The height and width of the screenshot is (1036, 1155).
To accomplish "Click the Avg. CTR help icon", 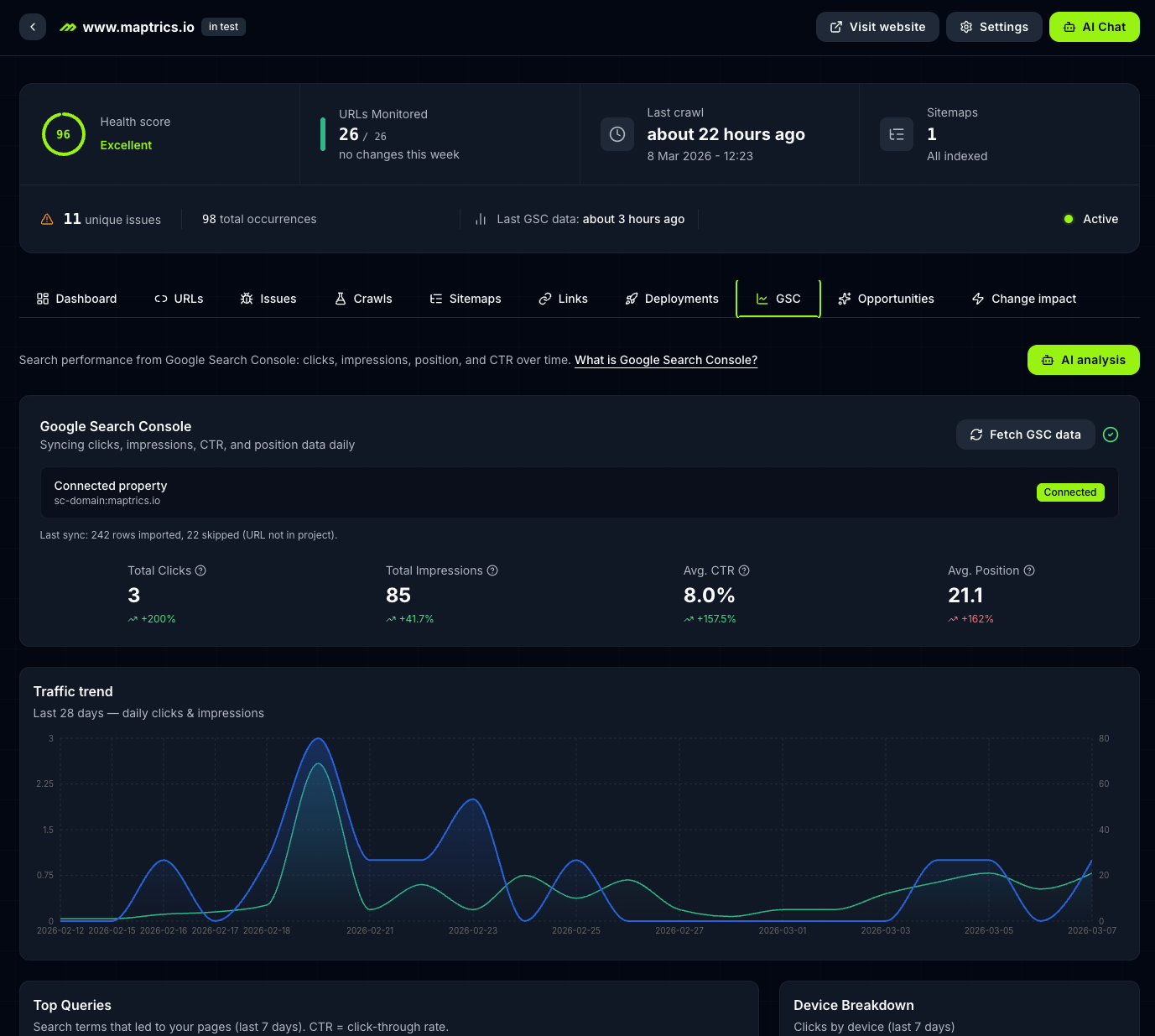I will point(744,570).
